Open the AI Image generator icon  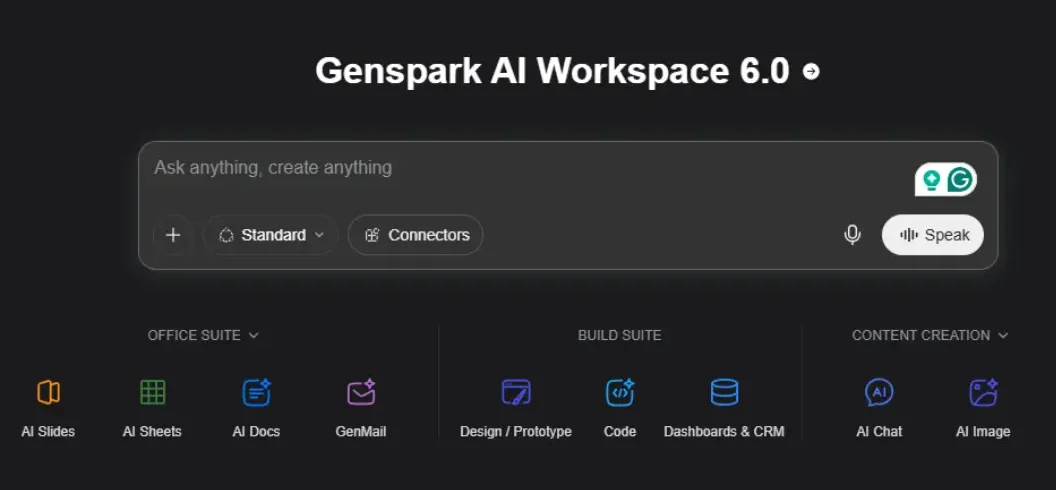pos(983,392)
